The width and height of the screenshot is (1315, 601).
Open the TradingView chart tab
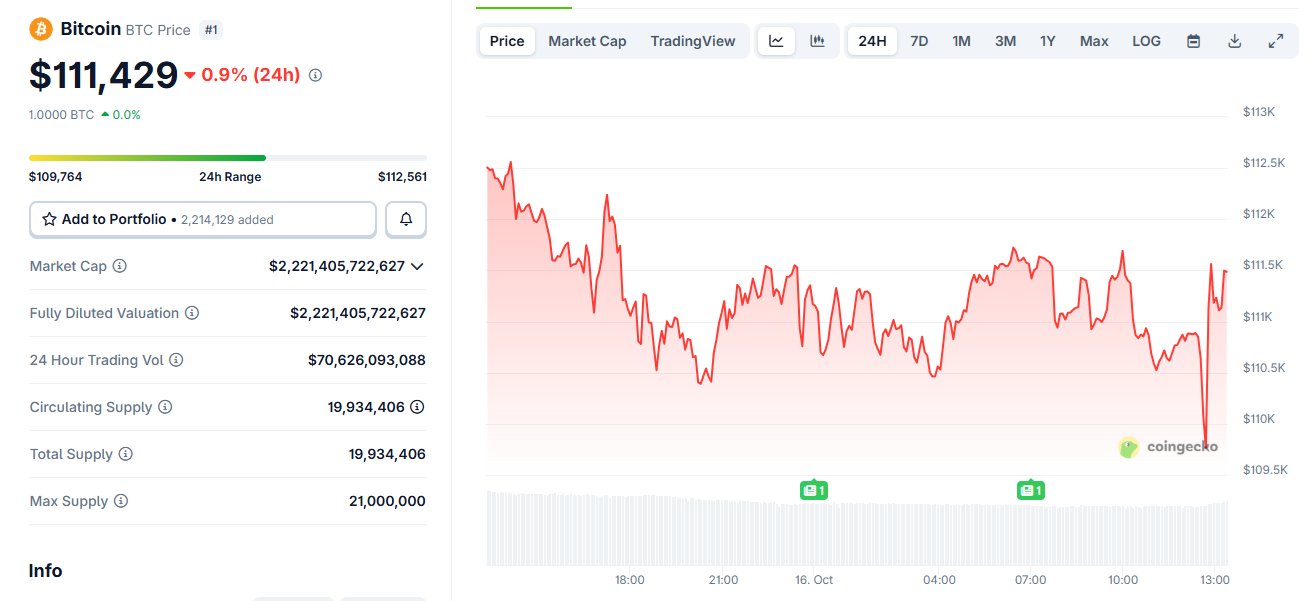tap(692, 41)
